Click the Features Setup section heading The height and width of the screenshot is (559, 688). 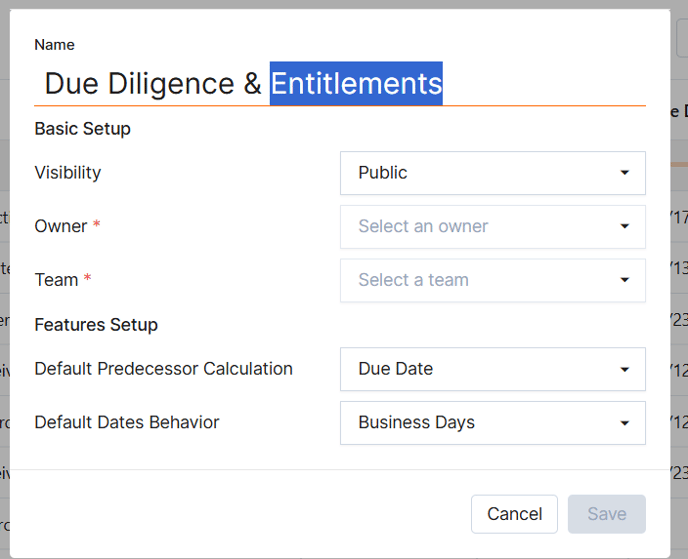click(96, 325)
